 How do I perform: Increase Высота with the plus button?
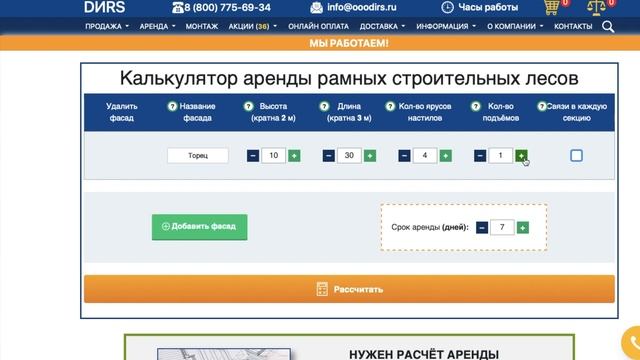point(294,156)
